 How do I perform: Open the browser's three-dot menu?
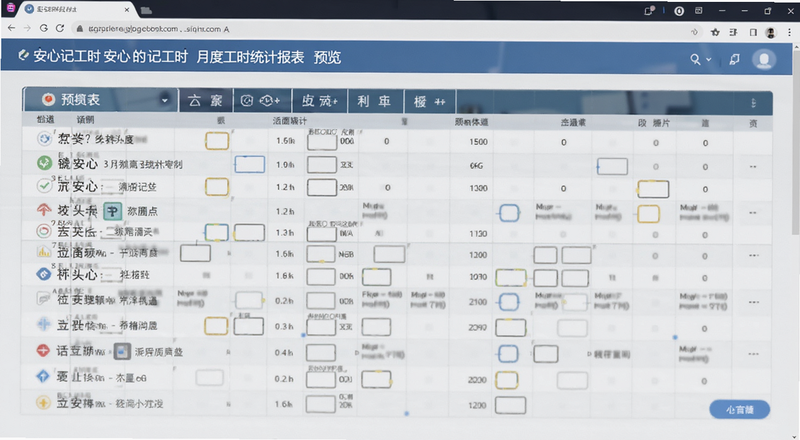pyautogui.click(x=789, y=32)
